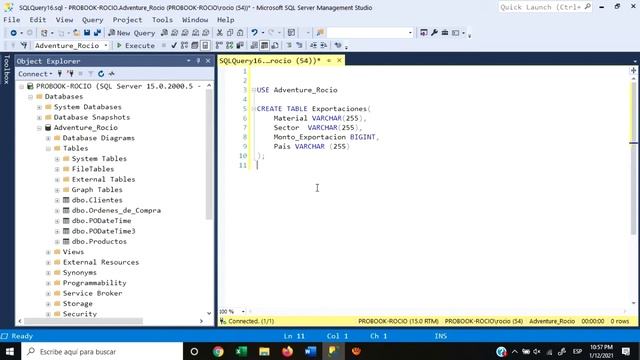
Task: Open Word from the taskbar
Action: coord(311,351)
